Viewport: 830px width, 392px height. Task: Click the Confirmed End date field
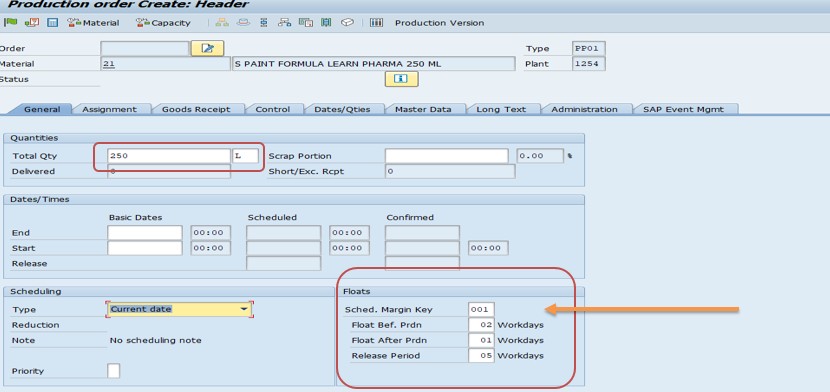pos(422,233)
